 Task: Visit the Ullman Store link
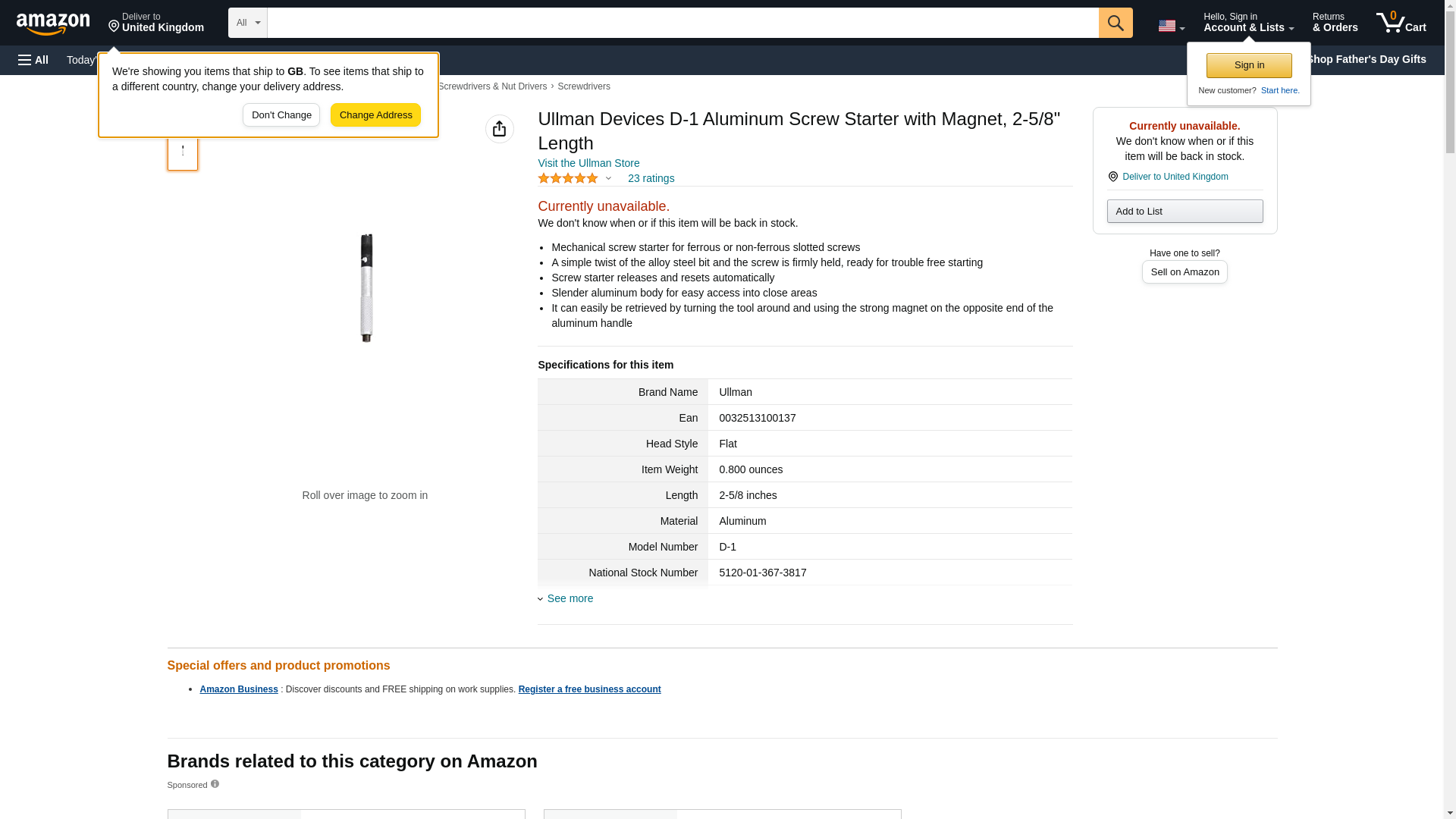[588, 163]
